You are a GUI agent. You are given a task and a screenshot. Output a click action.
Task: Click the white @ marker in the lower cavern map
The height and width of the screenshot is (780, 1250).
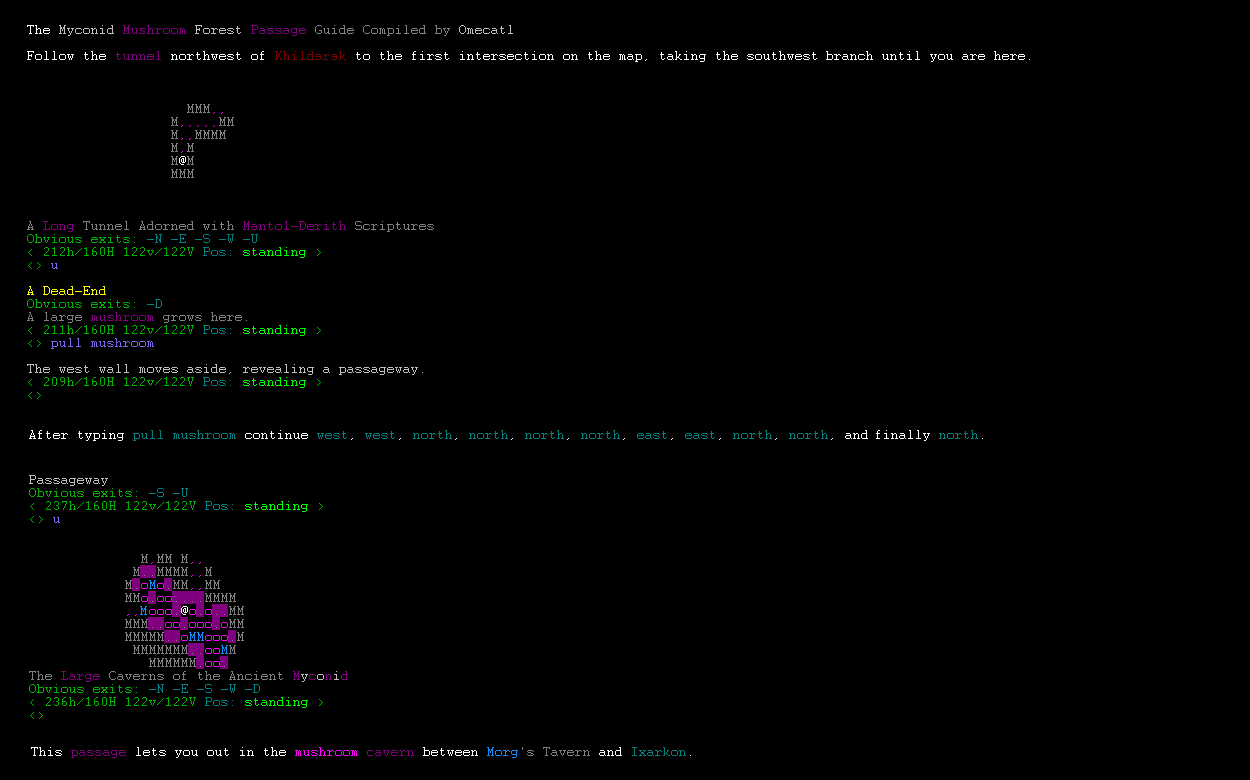(x=185, y=611)
